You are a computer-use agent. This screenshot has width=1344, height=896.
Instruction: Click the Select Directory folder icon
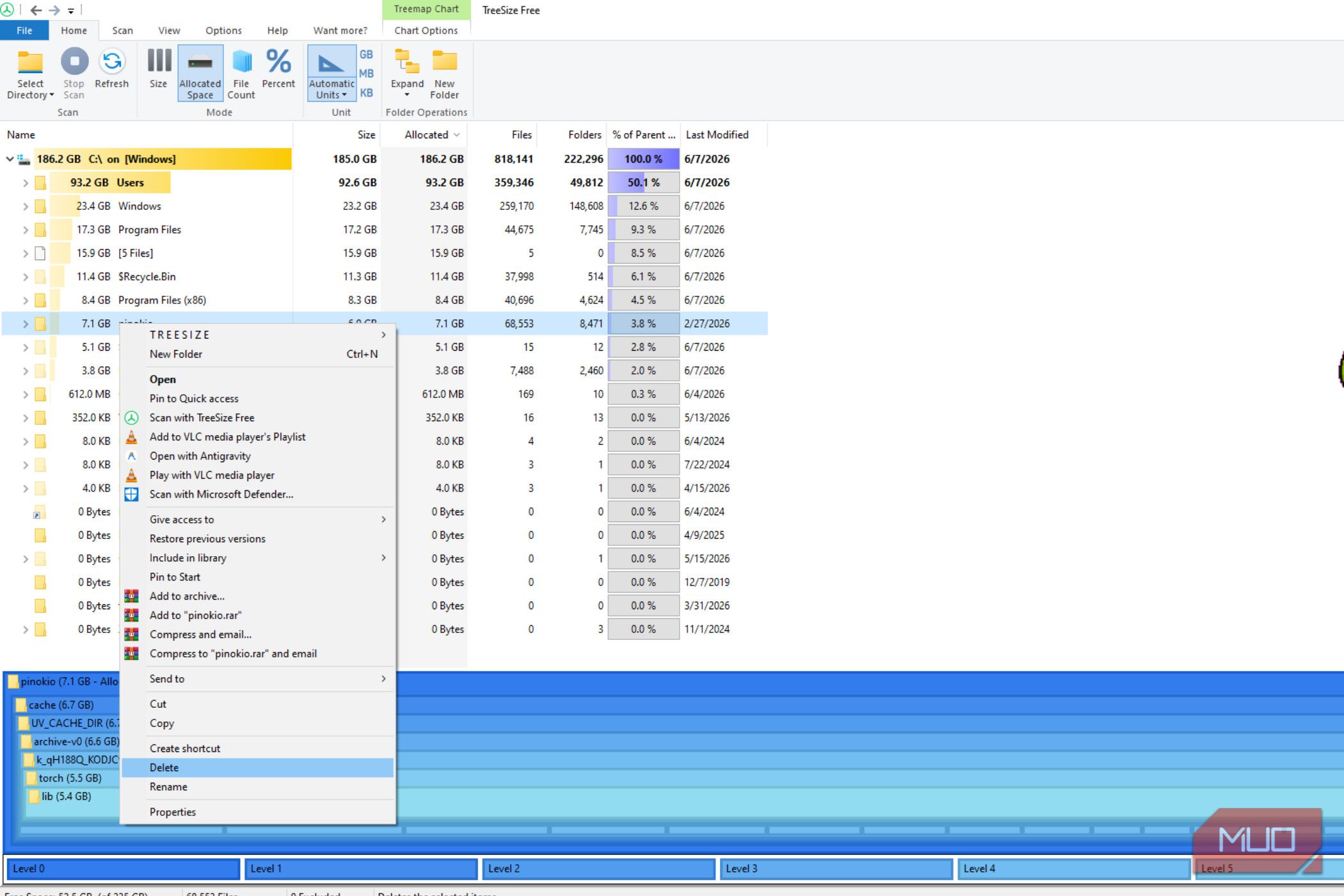[30, 63]
